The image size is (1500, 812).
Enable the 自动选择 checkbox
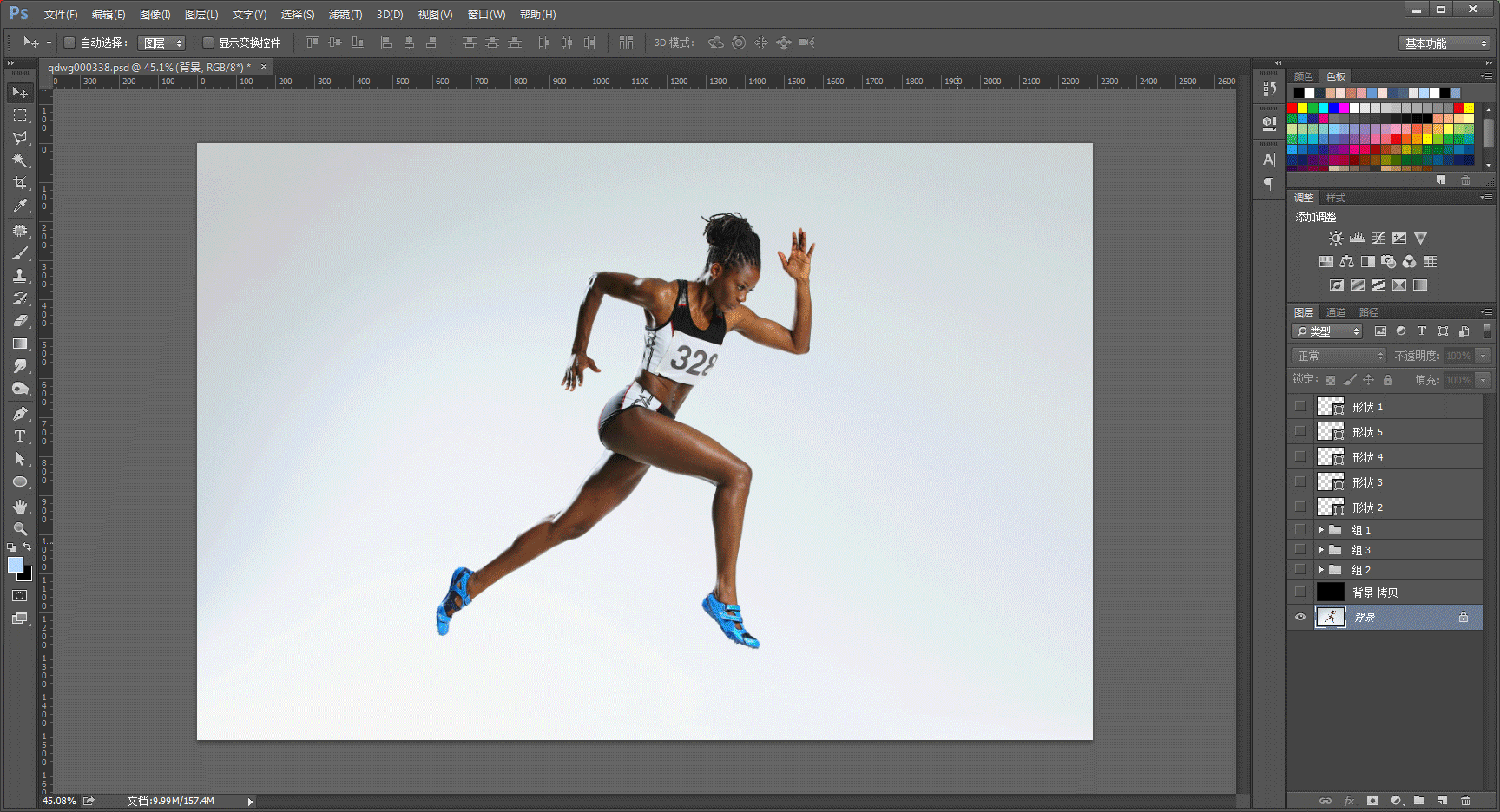pos(69,43)
